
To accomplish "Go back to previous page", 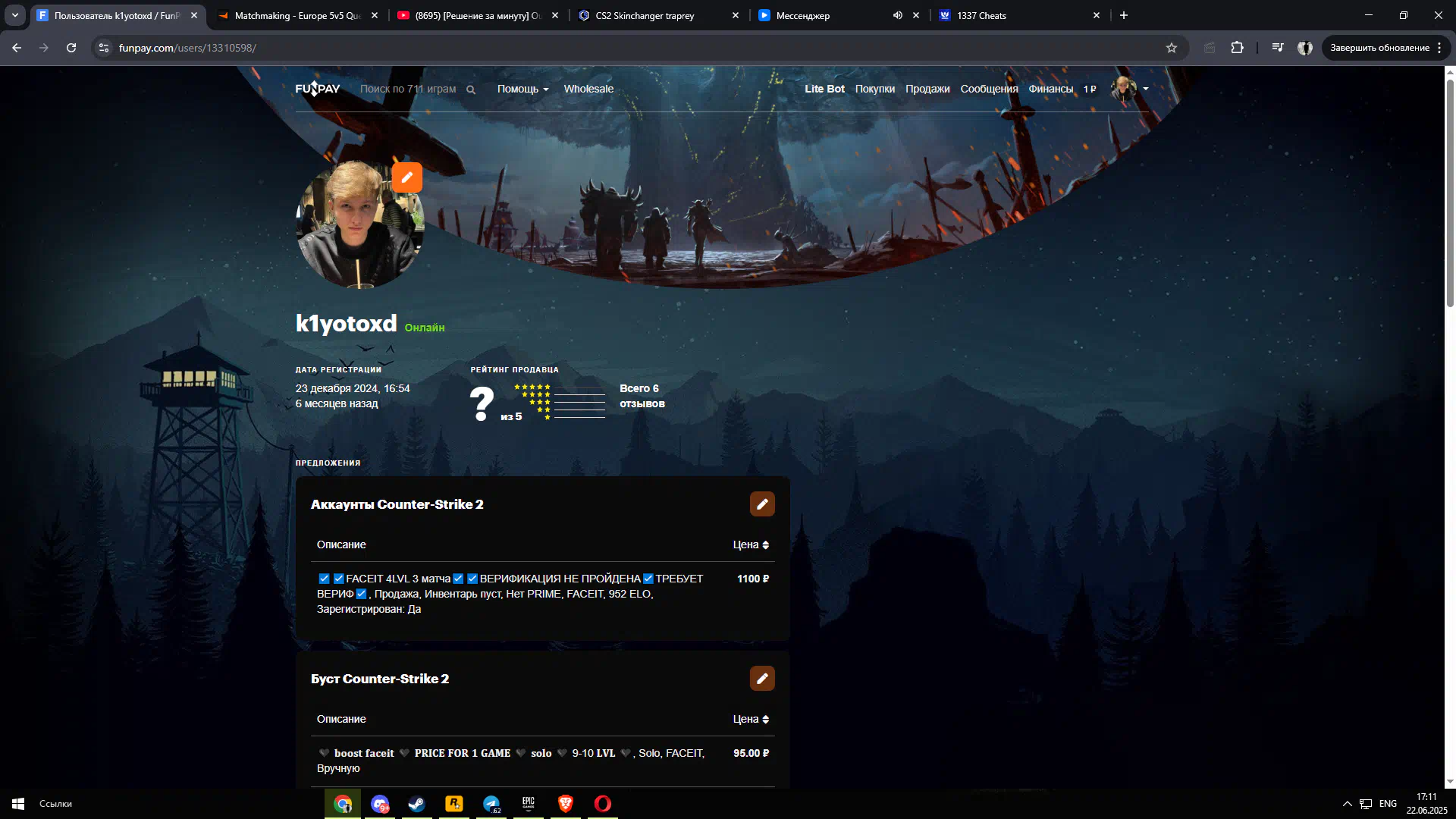I will (17, 48).
